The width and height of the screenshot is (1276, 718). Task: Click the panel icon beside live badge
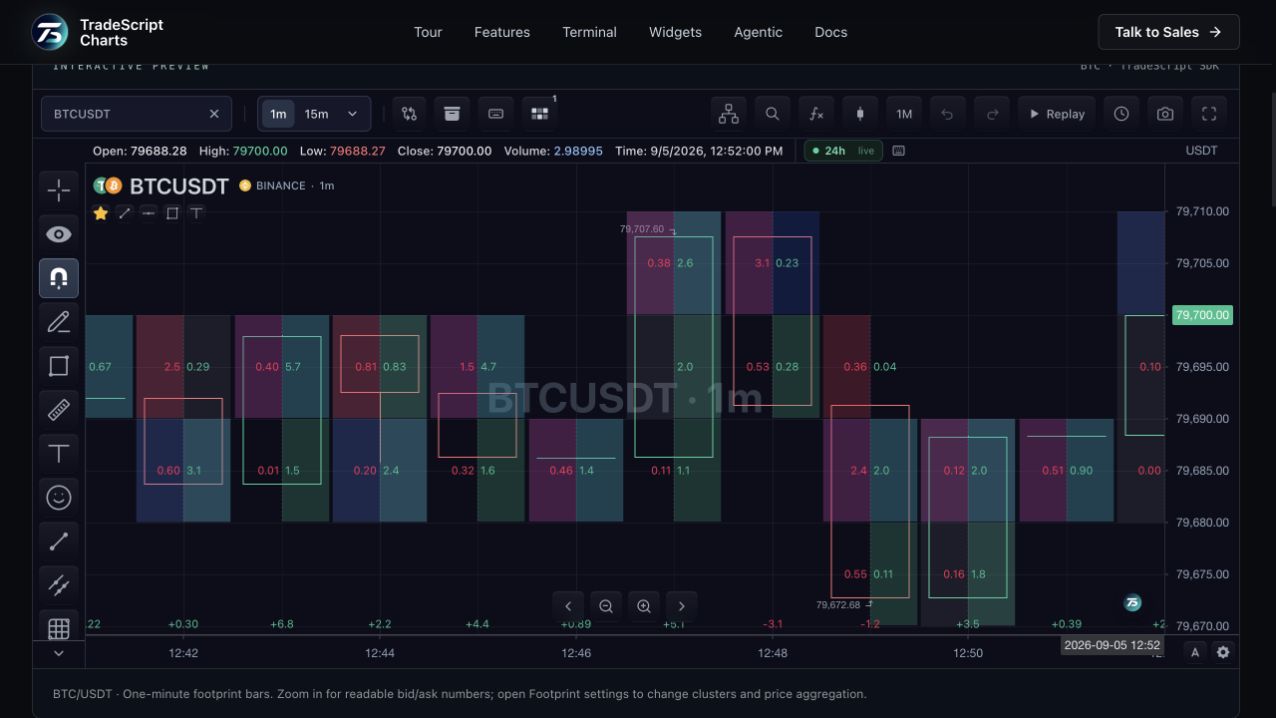coord(898,151)
